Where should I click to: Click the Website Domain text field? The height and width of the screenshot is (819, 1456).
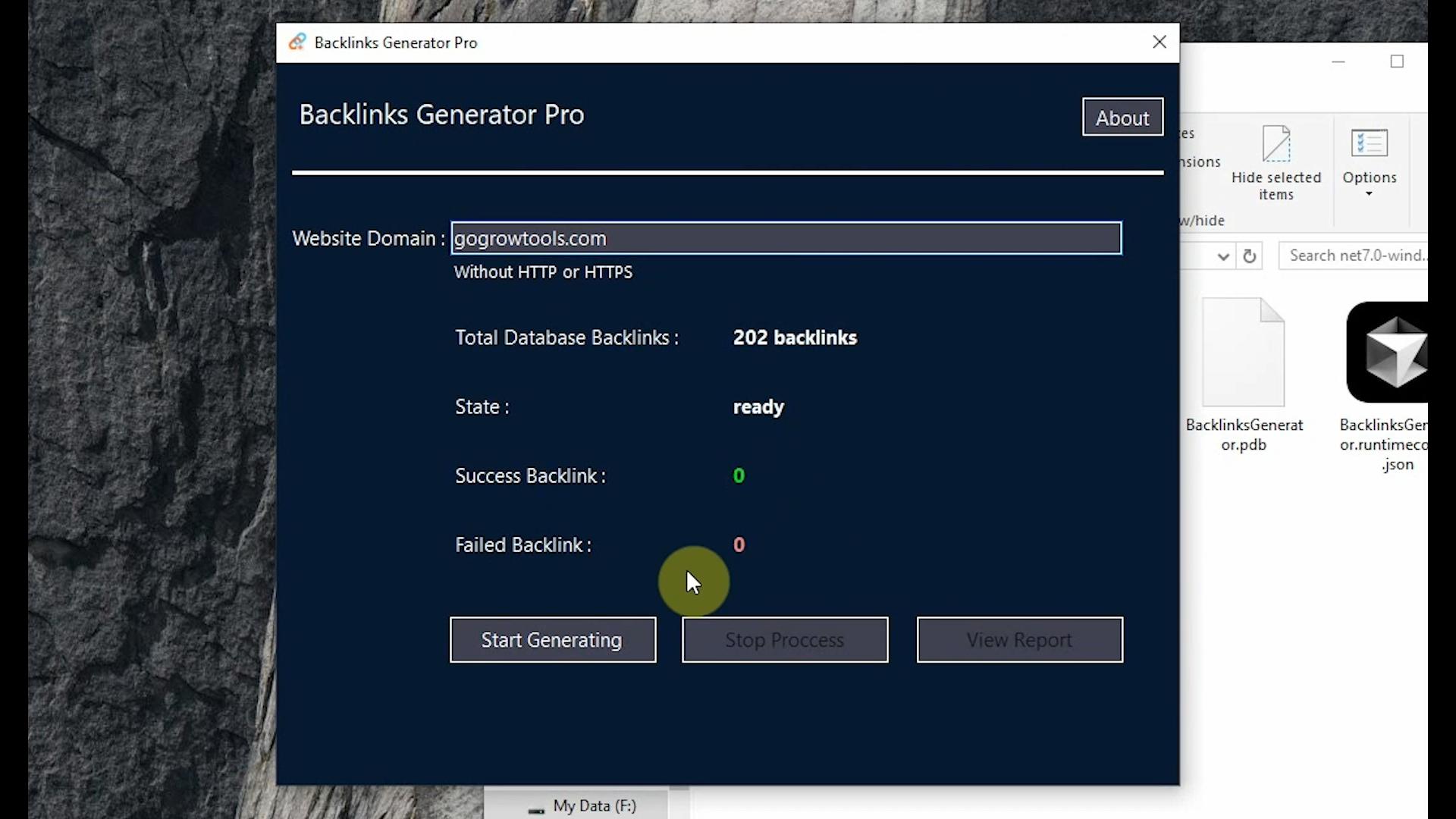(x=786, y=238)
